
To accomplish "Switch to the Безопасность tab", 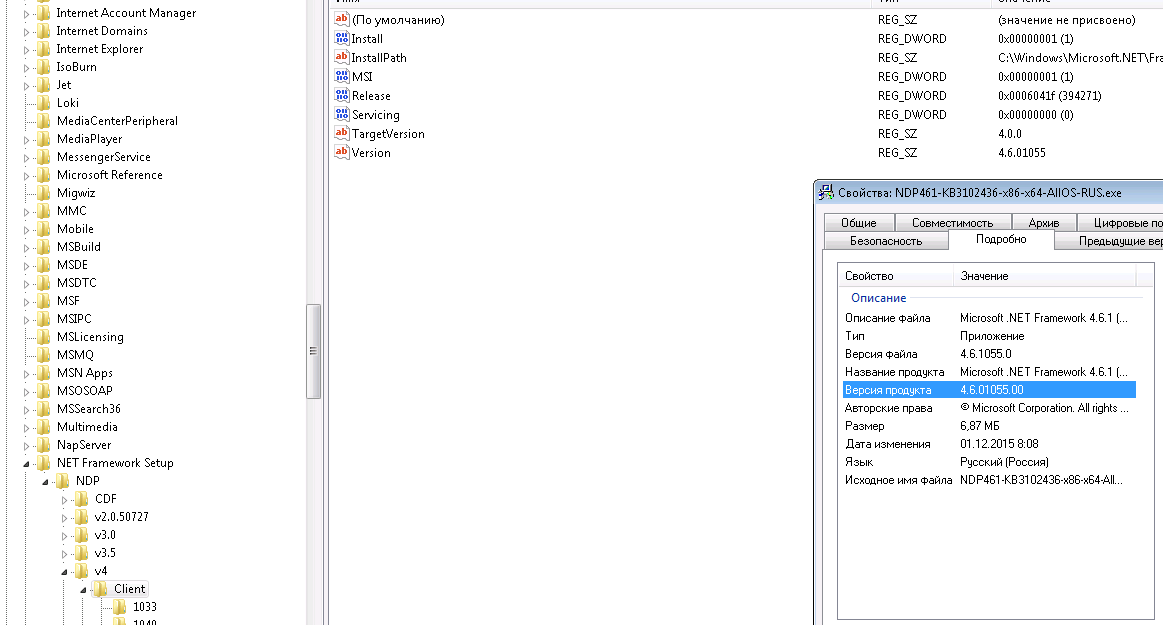I will coord(886,241).
